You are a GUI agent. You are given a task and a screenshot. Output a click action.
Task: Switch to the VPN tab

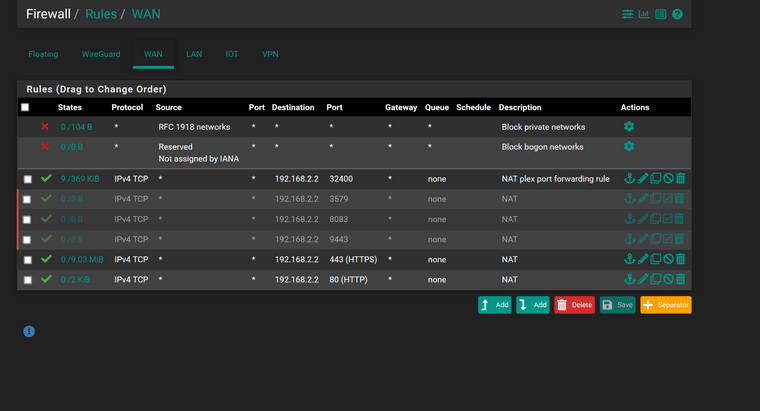pos(270,54)
